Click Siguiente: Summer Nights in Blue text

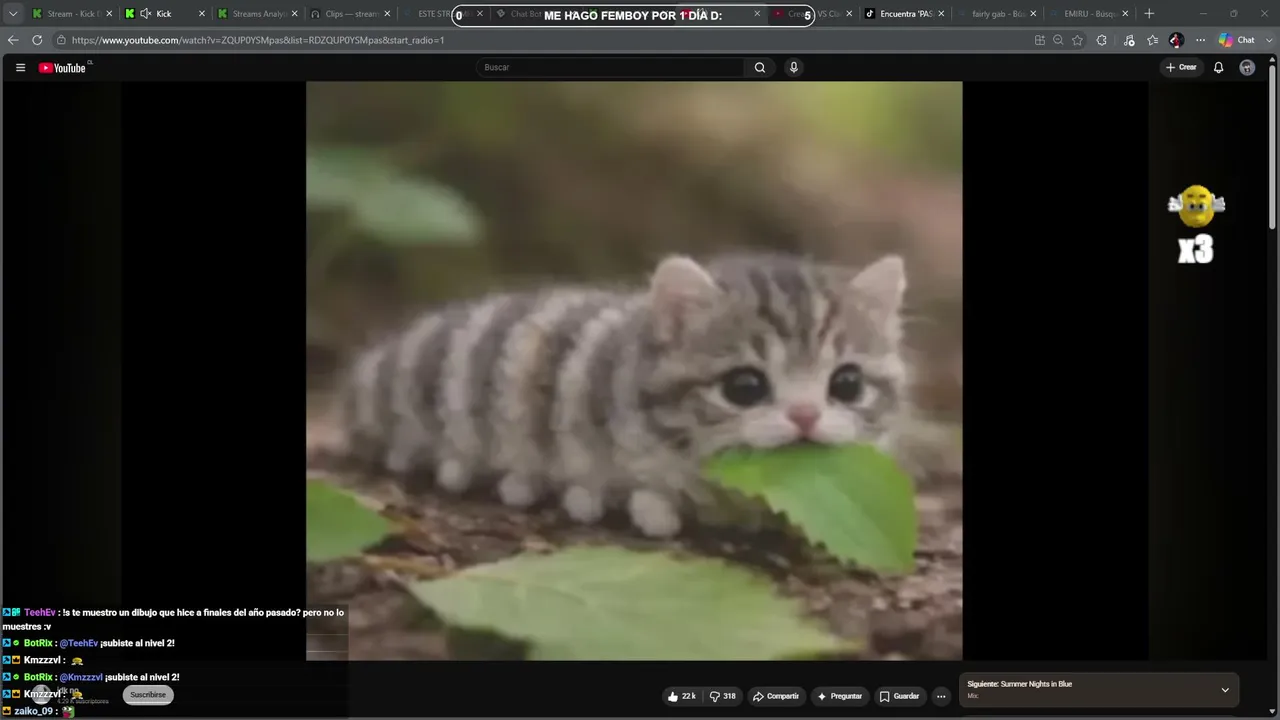(x=1019, y=684)
